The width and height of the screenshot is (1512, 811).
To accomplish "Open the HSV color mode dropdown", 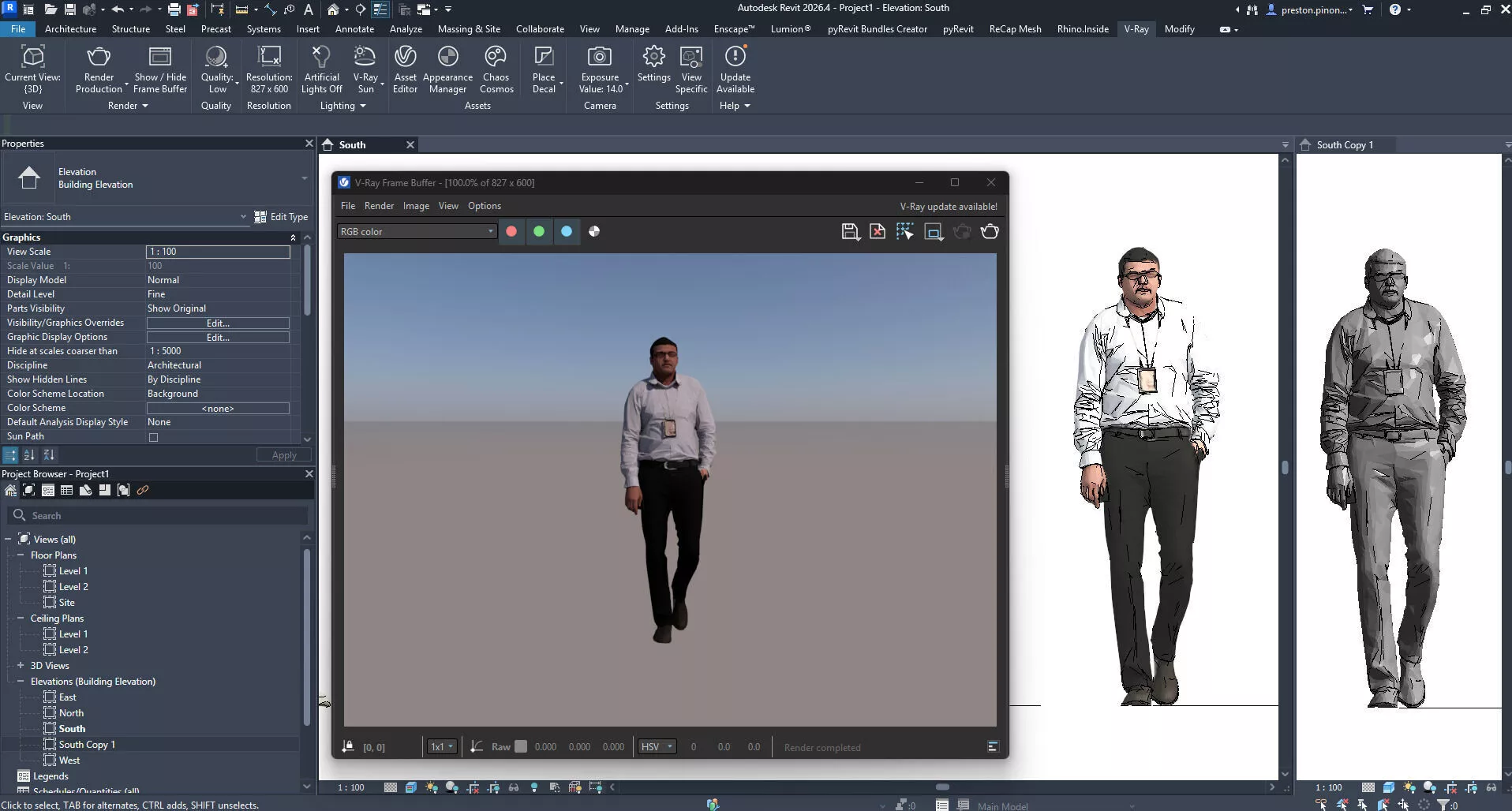I will (657, 747).
